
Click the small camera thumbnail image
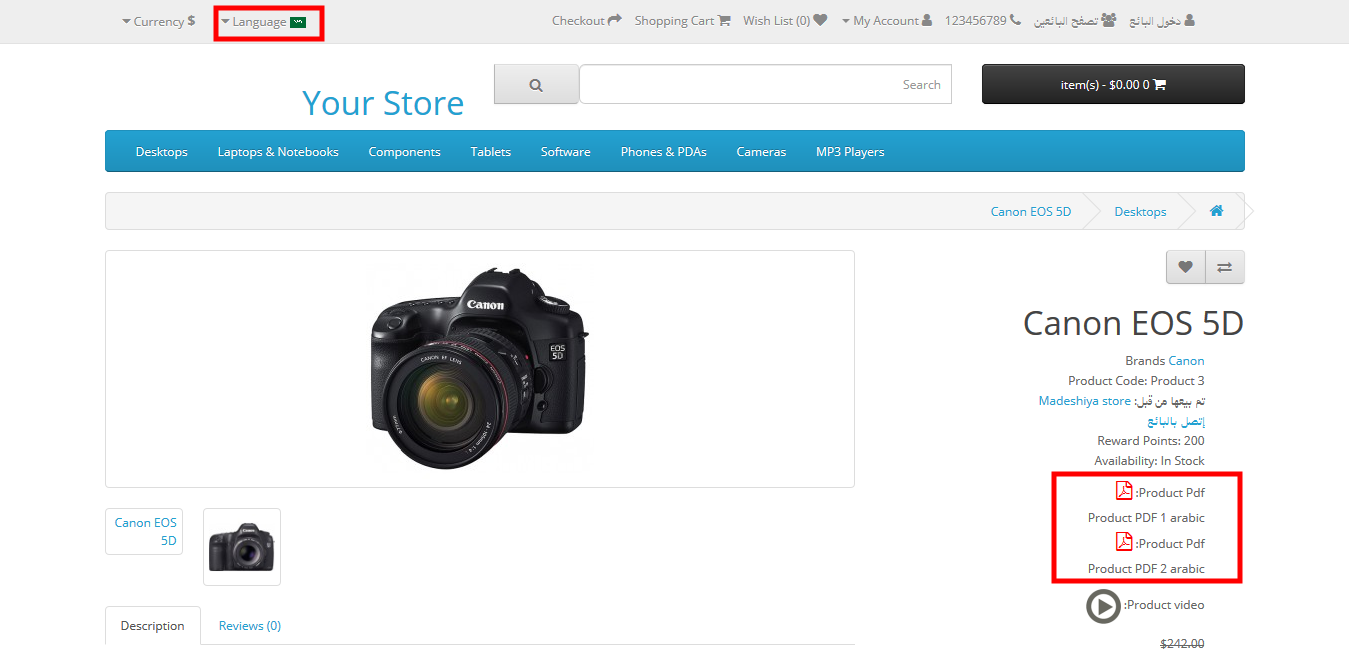click(242, 547)
